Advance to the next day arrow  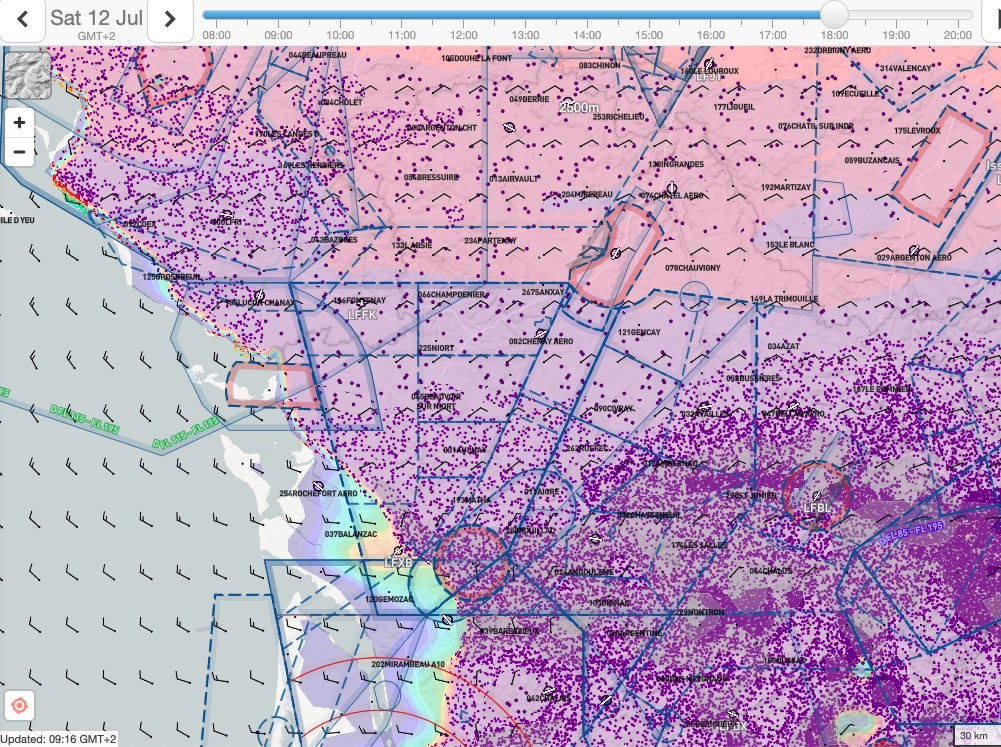(170, 19)
